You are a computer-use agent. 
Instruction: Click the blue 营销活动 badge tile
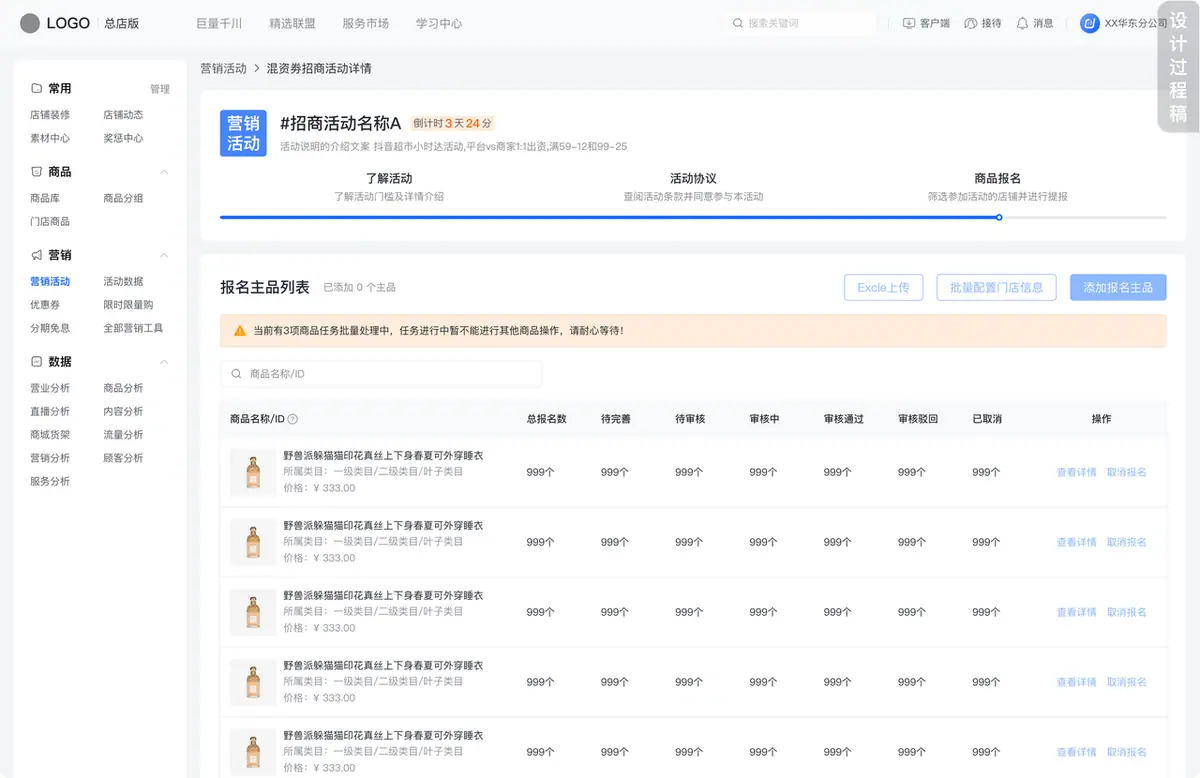click(243, 133)
